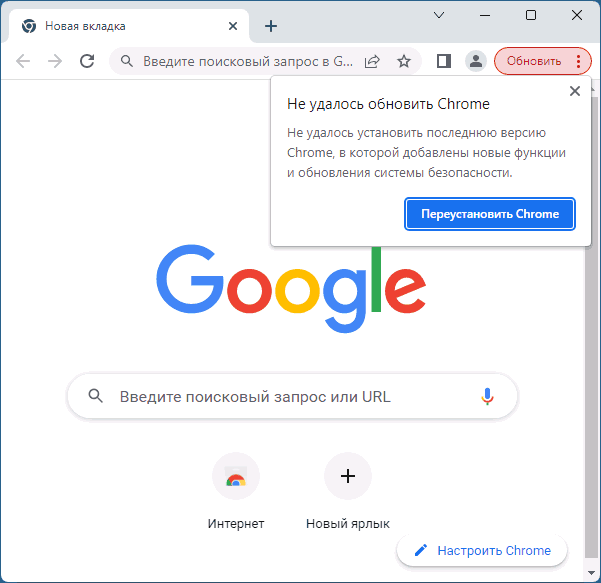Click Переустановить Chrome button
601x583 pixels.
click(490, 214)
